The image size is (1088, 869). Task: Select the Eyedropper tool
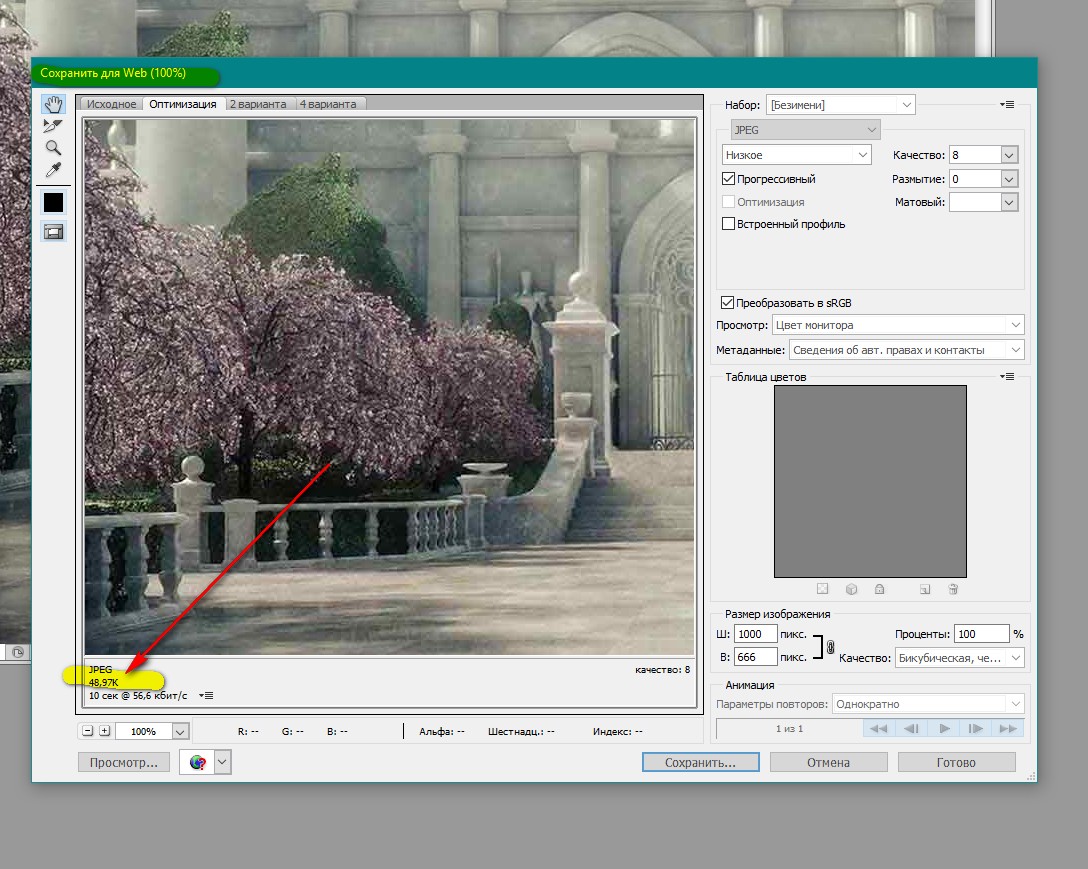[x=53, y=169]
